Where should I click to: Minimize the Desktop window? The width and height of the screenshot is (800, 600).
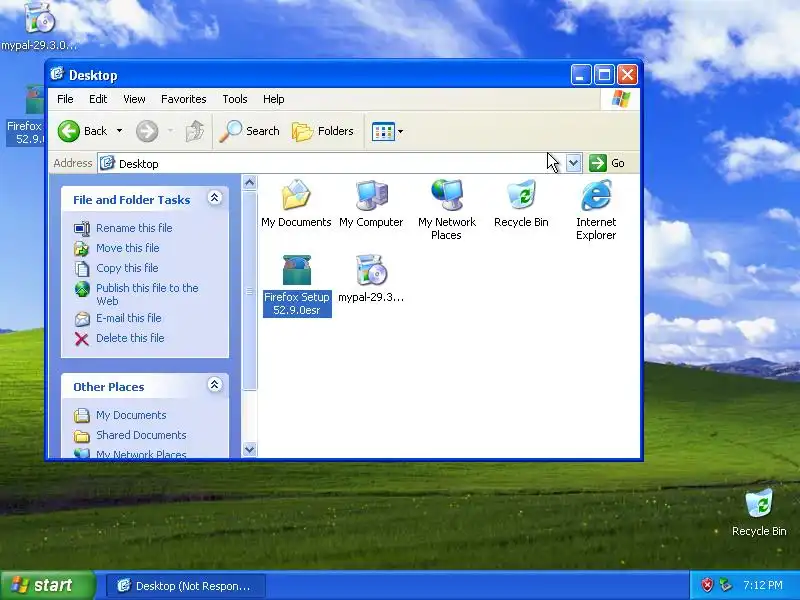[x=581, y=75]
